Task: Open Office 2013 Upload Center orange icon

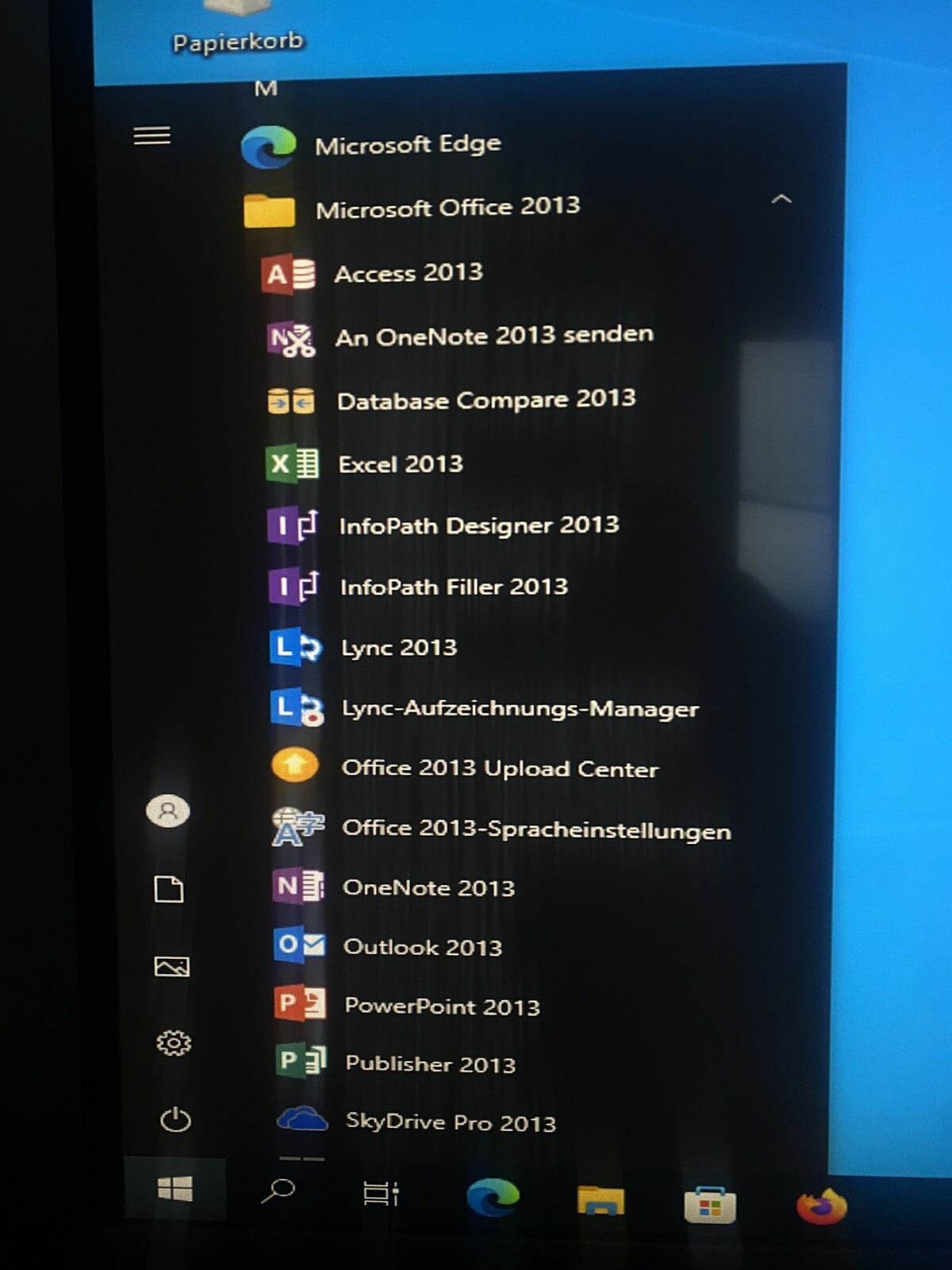Action: click(x=295, y=766)
